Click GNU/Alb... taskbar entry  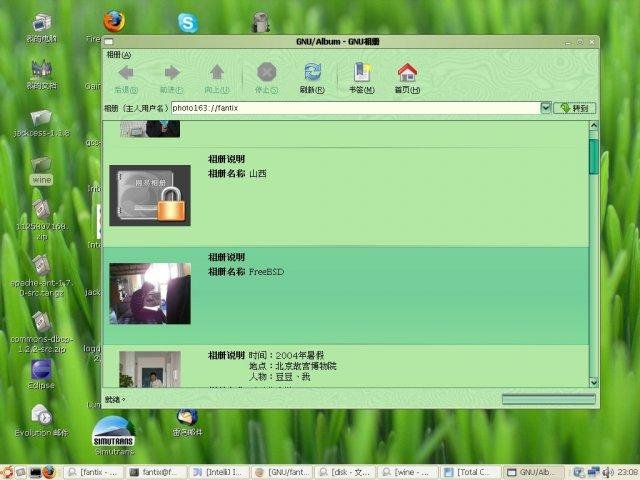pos(533,472)
